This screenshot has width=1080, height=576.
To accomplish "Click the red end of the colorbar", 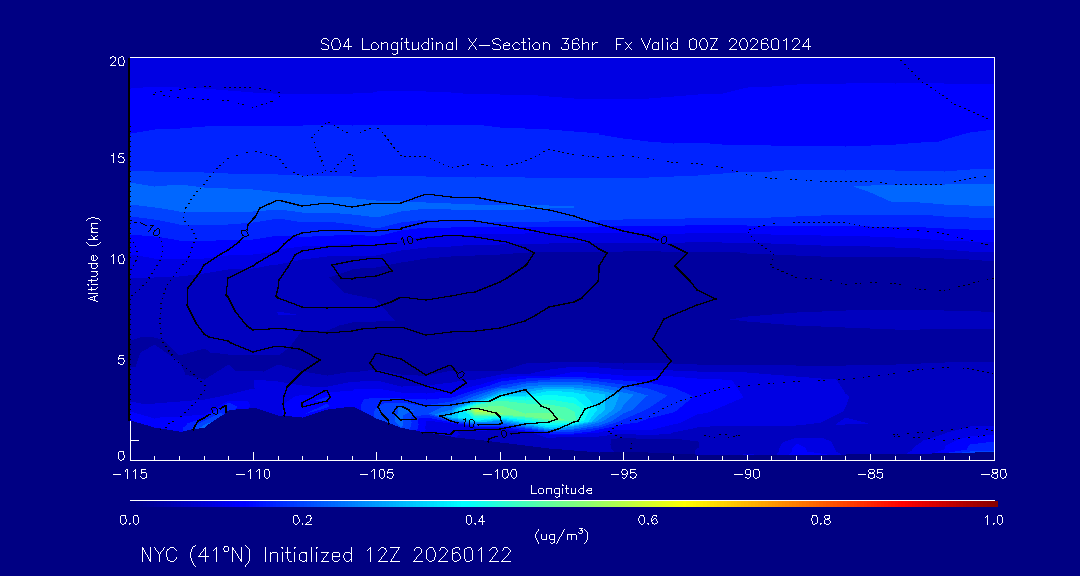I will (990, 503).
